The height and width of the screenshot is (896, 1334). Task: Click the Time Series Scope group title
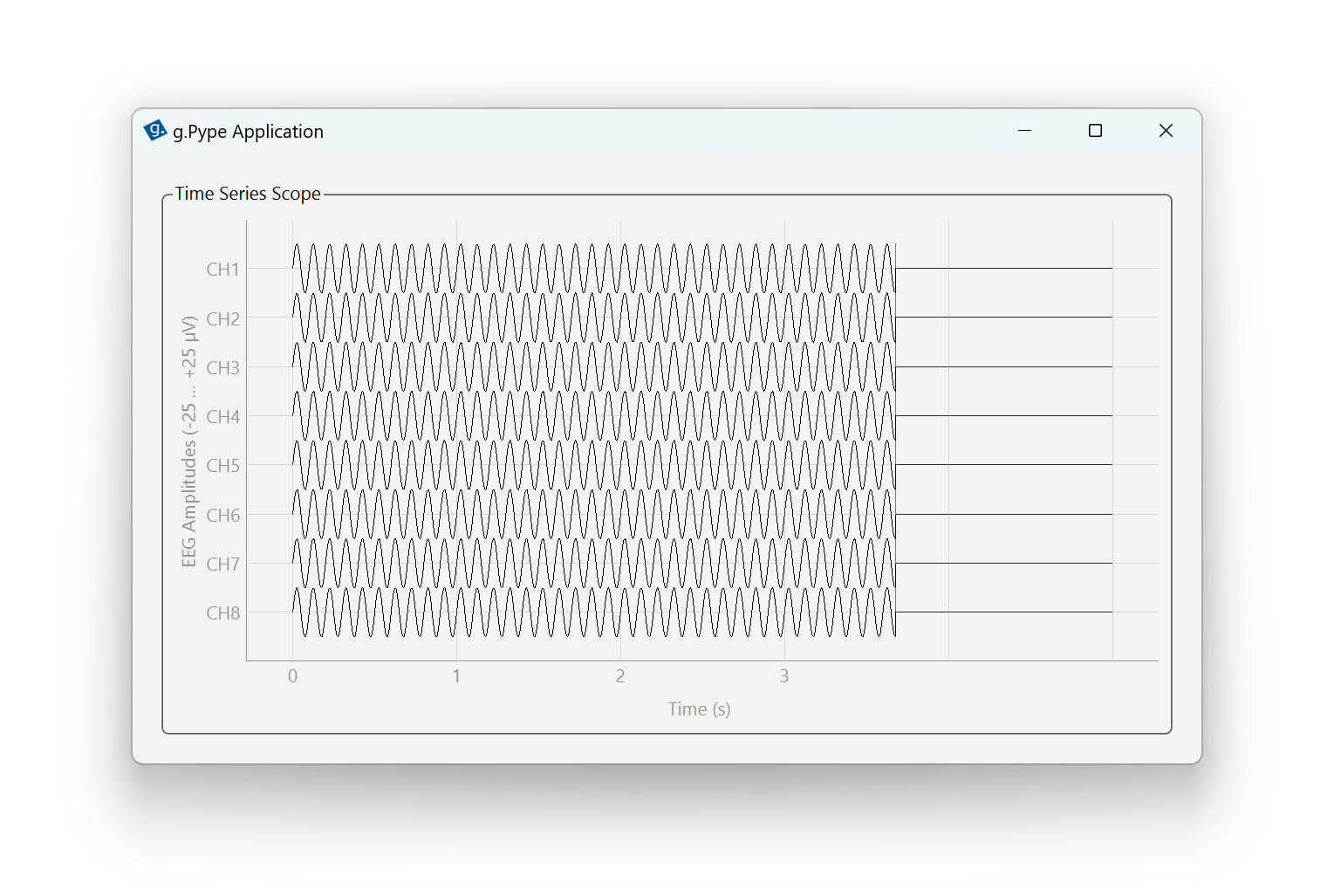(x=248, y=194)
